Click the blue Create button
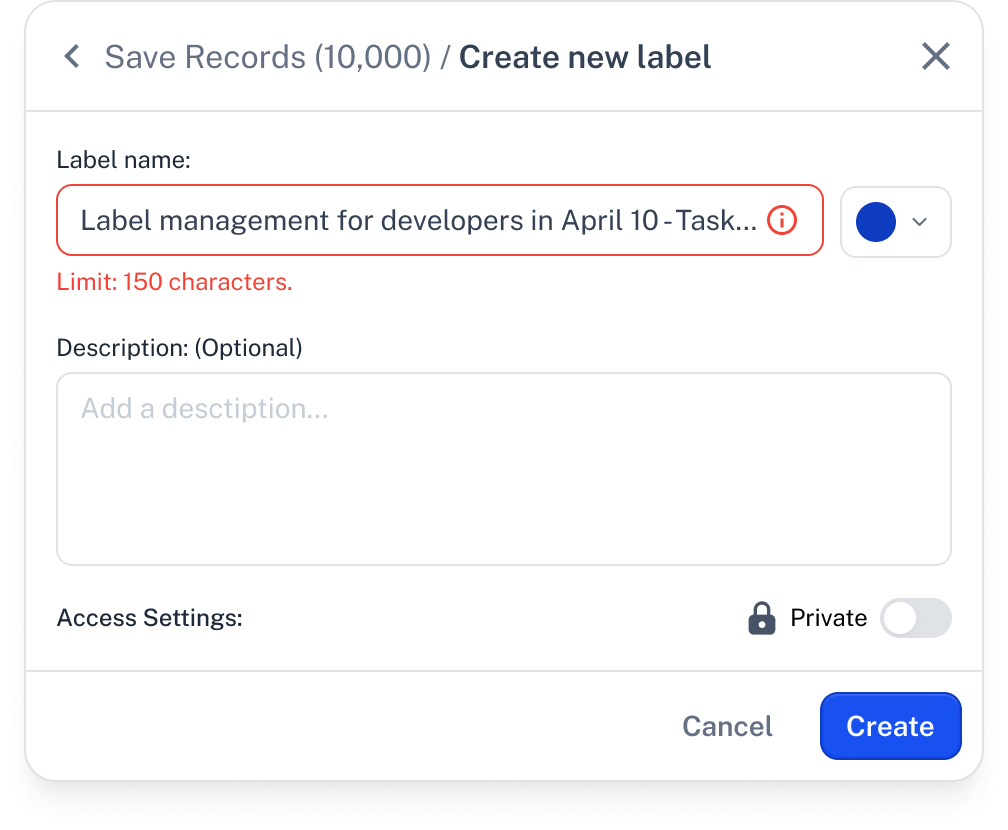 pos(890,726)
